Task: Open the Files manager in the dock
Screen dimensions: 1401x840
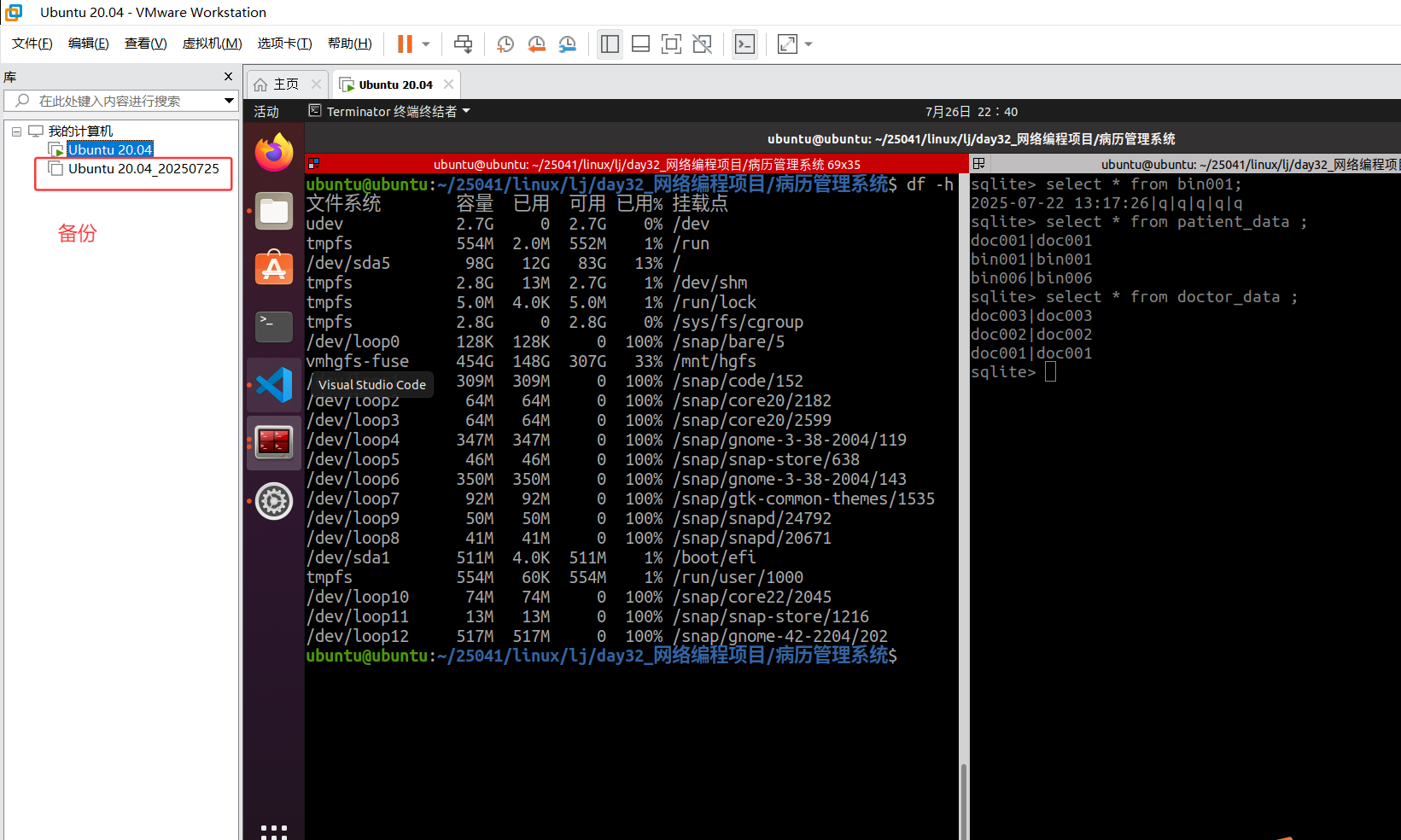Action: [274, 211]
